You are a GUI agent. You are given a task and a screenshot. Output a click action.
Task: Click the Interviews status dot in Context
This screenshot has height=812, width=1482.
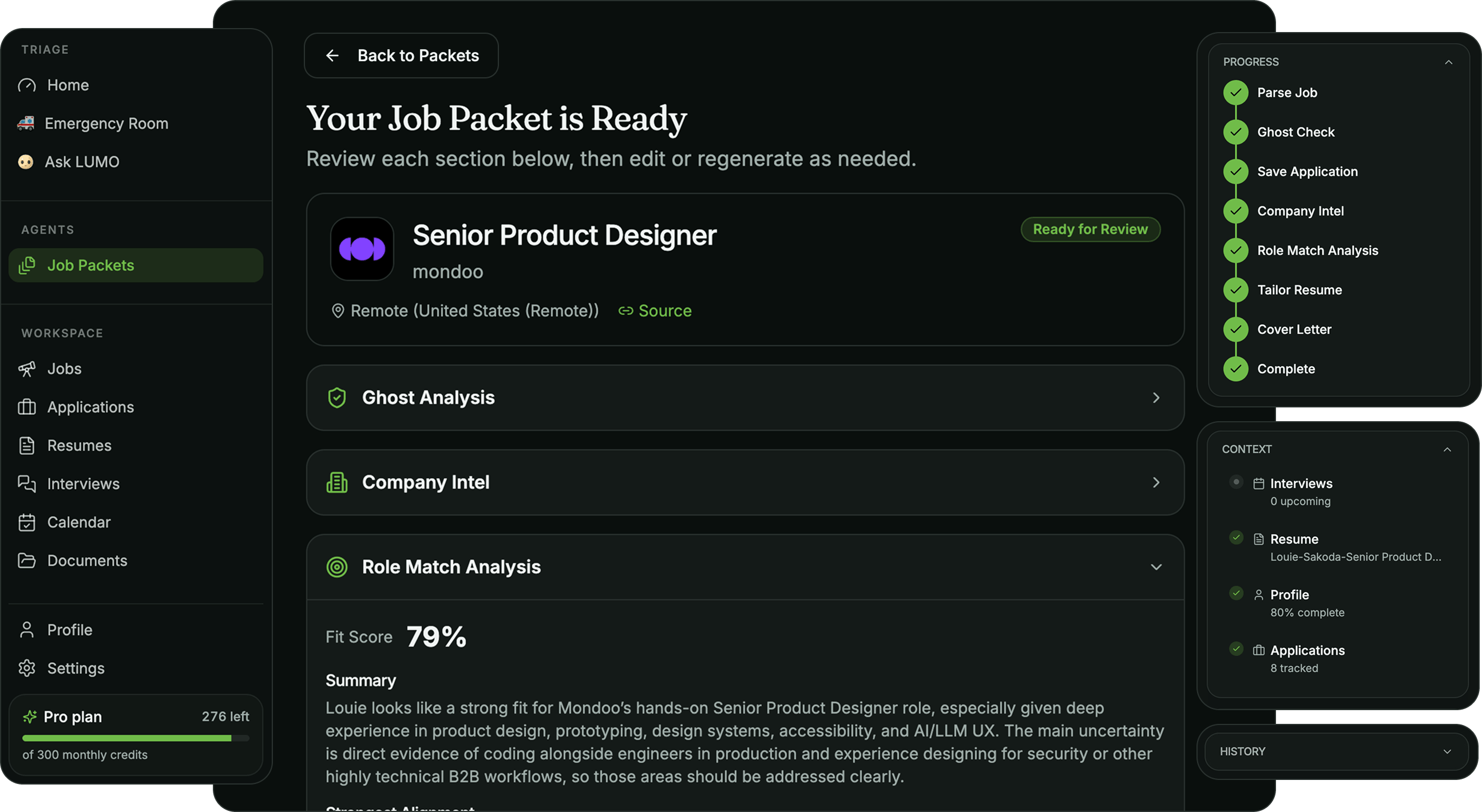[1236, 482]
